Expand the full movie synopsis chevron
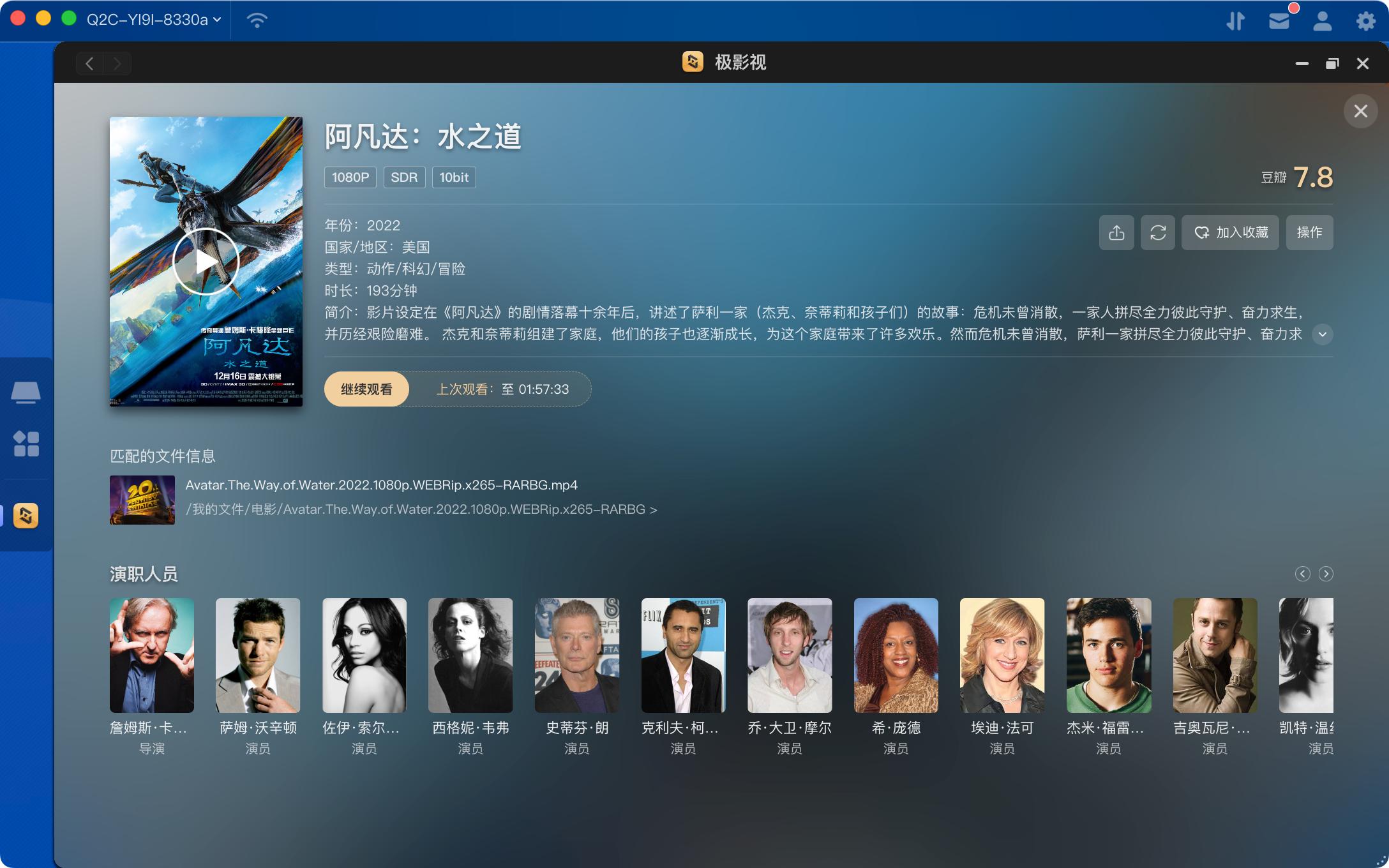Viewport: 1389px width, 868px height. 1322,333
